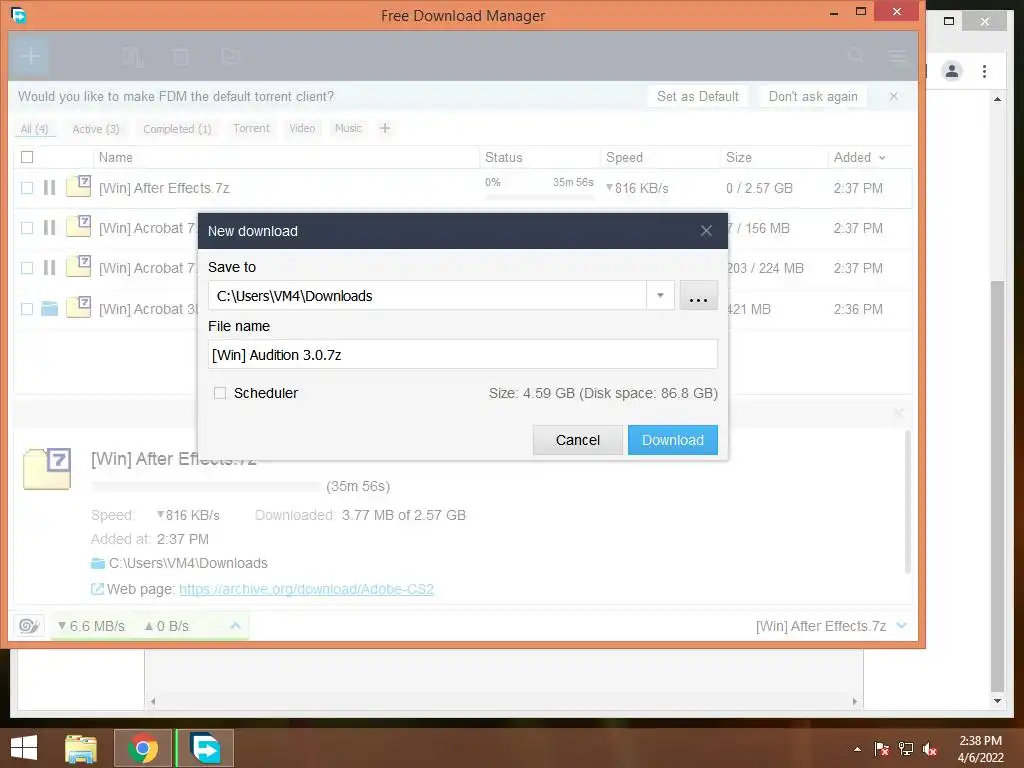Open the FDM hamburger main menu
The width and height of the screenshot is (1024, 768).
click(x=897, y=57)
